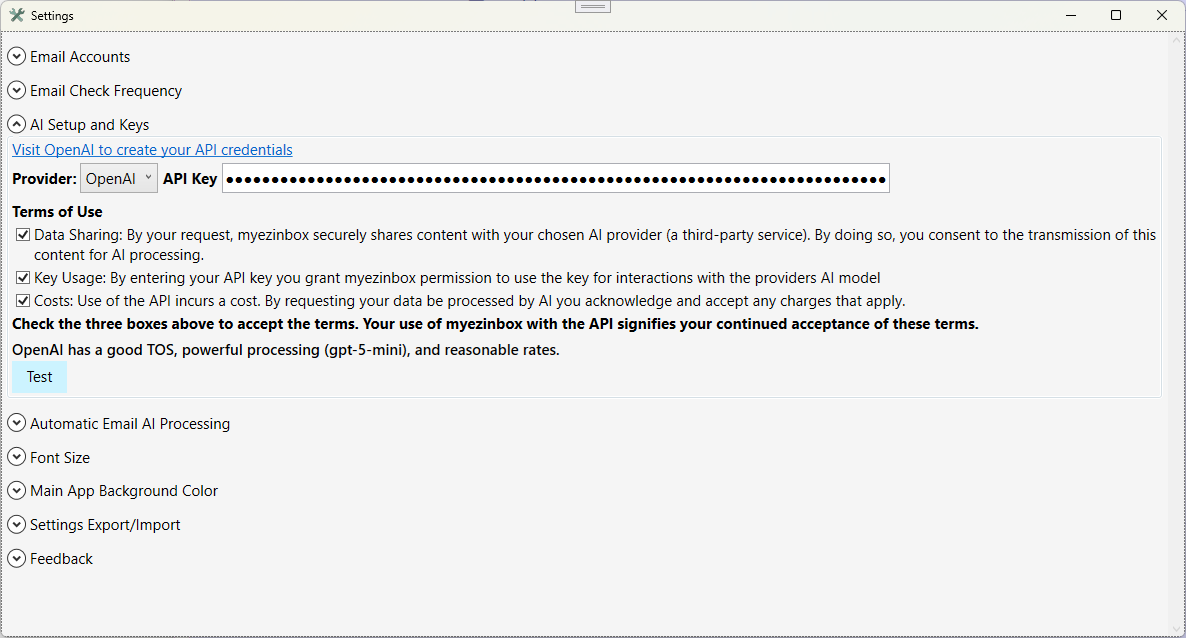The image size is (1186, 638).
Task: Expand the Feedback section chevron
Action: click(x=17, y=559)
